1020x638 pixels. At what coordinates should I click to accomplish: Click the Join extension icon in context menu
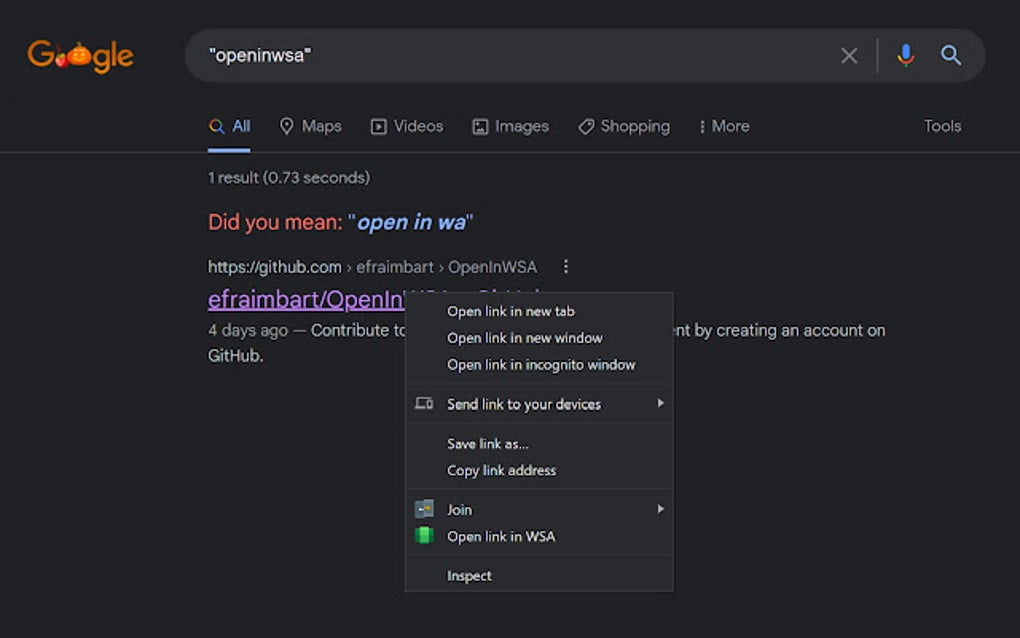425,509
